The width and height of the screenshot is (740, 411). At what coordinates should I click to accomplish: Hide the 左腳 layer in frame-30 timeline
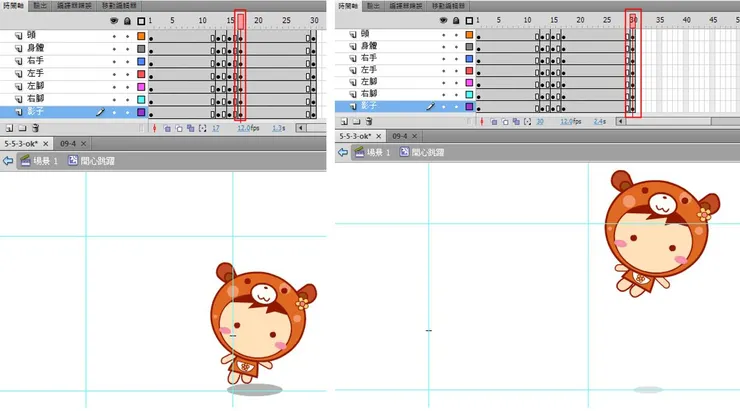[x=443, y=83]
